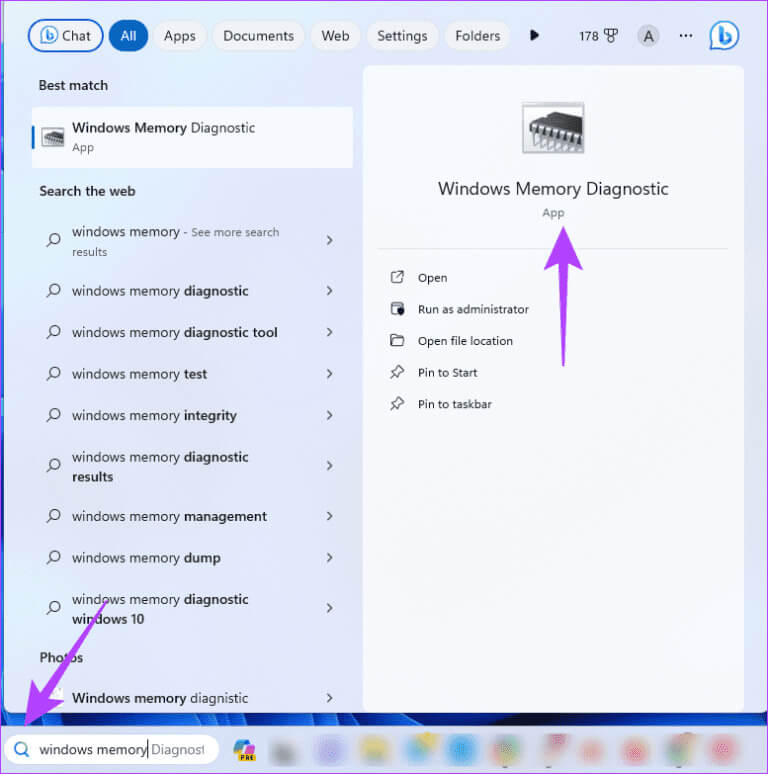Open the Windows Memory Diagnostic best match

(x=192, y=137)
